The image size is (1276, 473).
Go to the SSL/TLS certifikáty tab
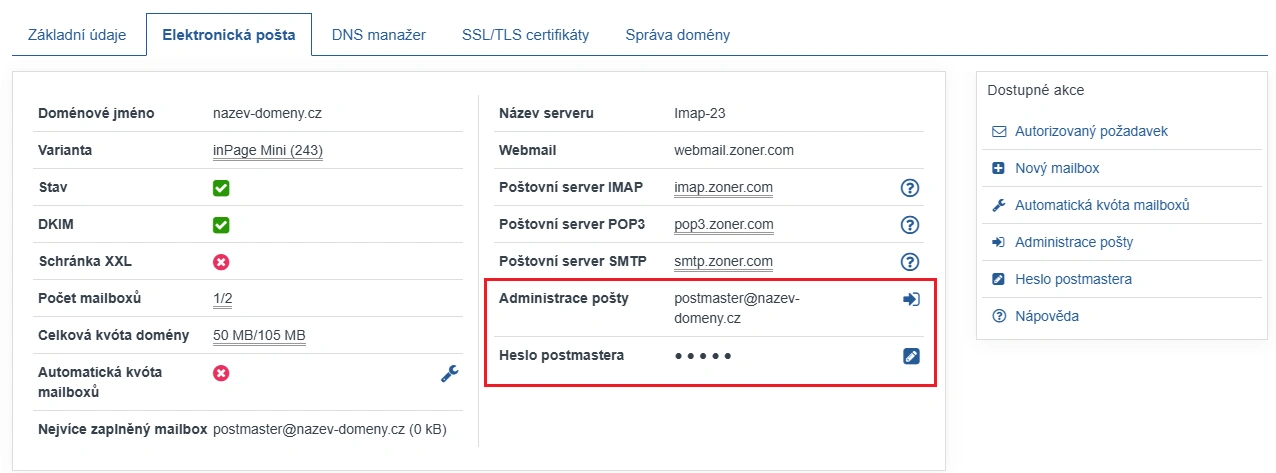pos(525,35)
